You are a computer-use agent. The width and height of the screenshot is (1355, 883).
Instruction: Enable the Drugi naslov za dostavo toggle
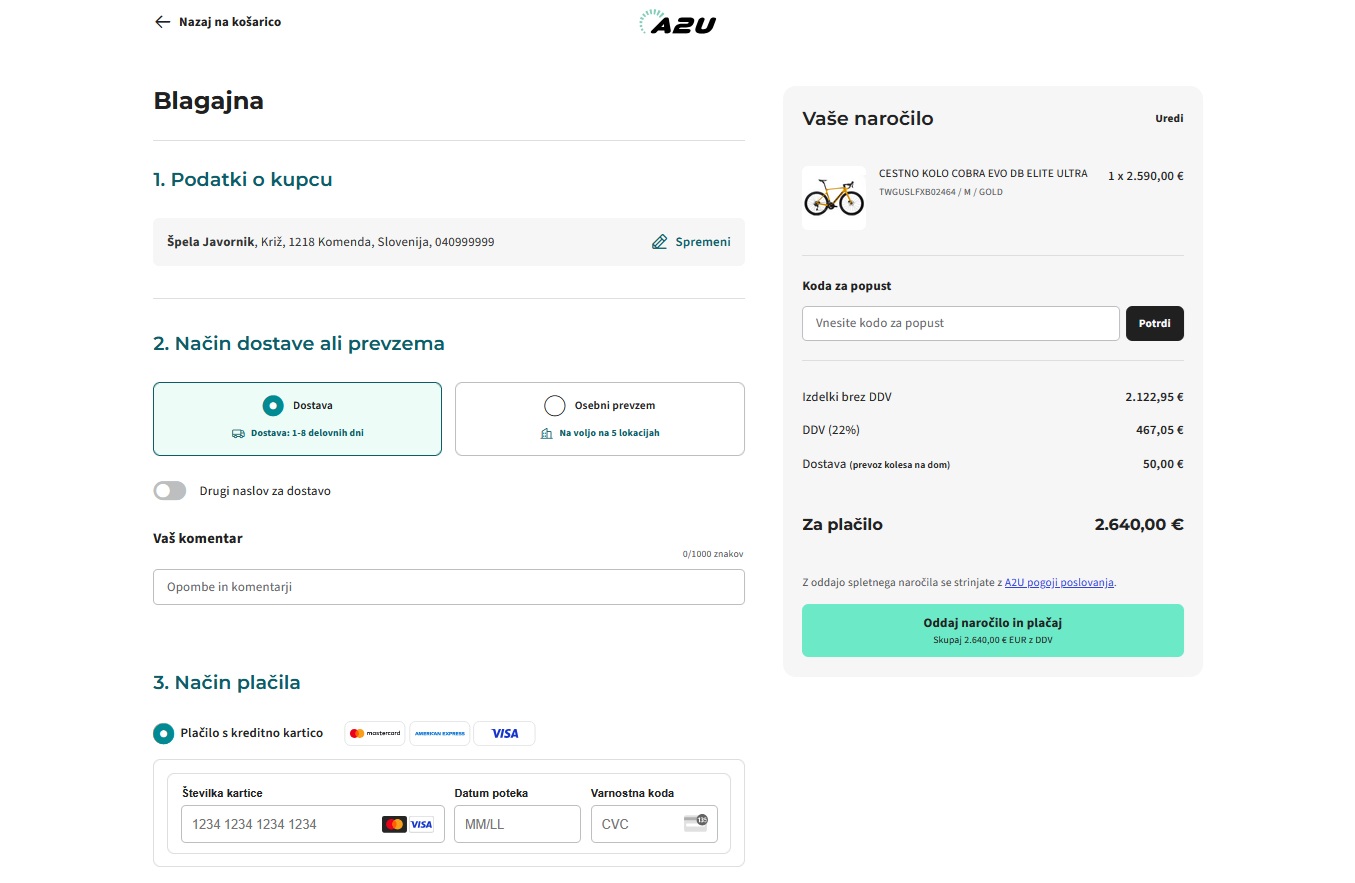click(x=170, y=491)
